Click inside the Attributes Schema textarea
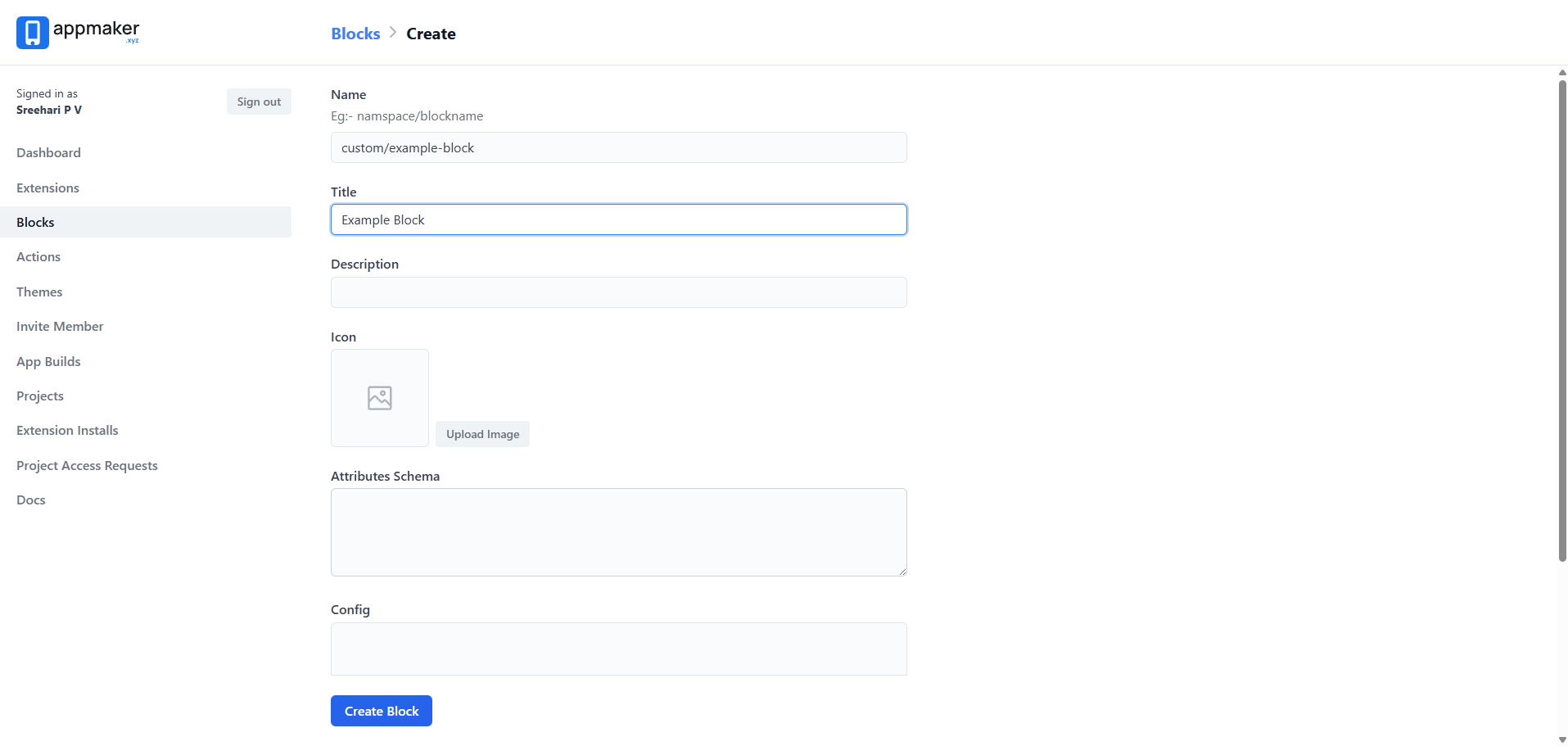 pos(617,531)
